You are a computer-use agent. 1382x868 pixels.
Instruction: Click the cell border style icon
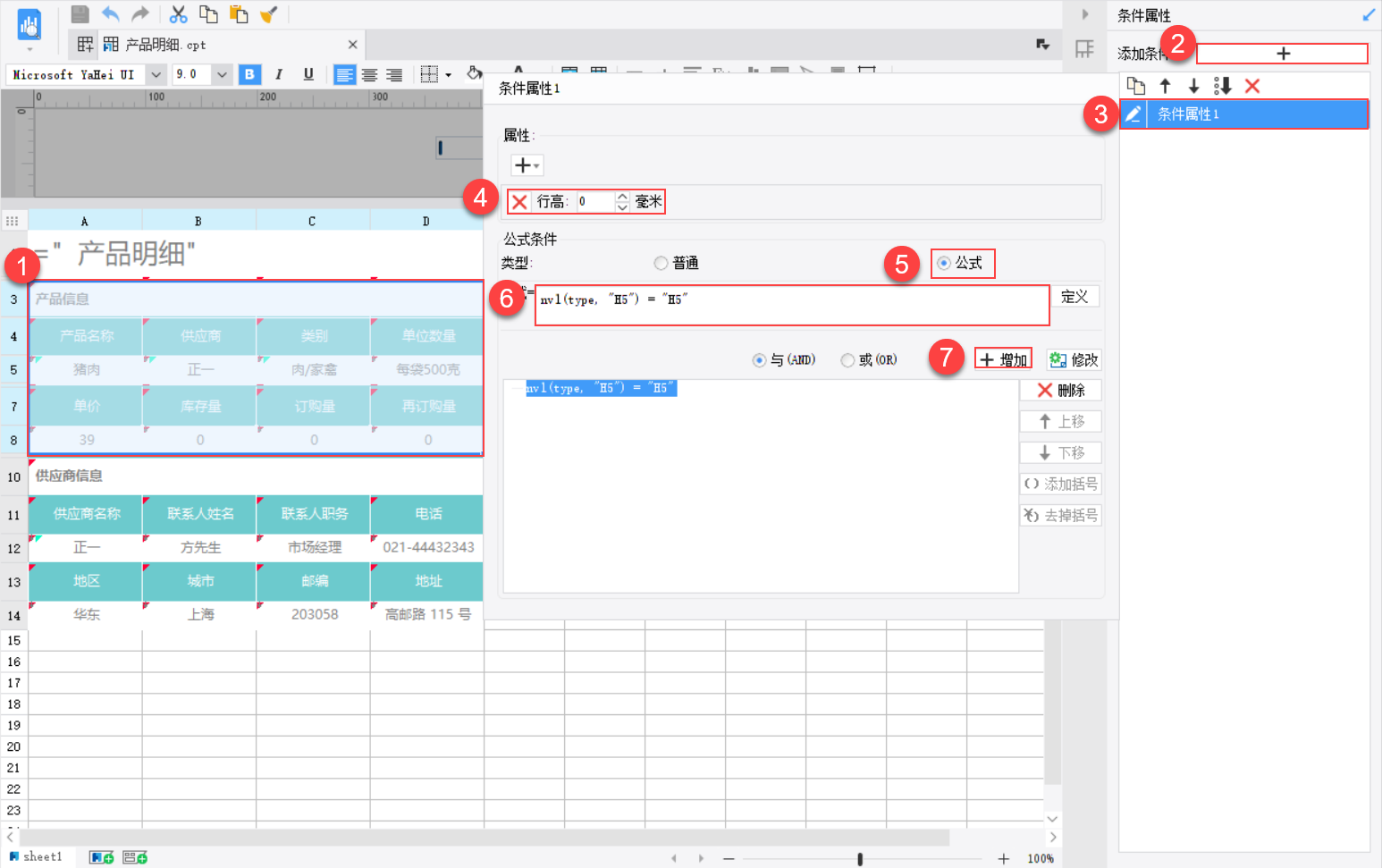(x=429, y=74)
